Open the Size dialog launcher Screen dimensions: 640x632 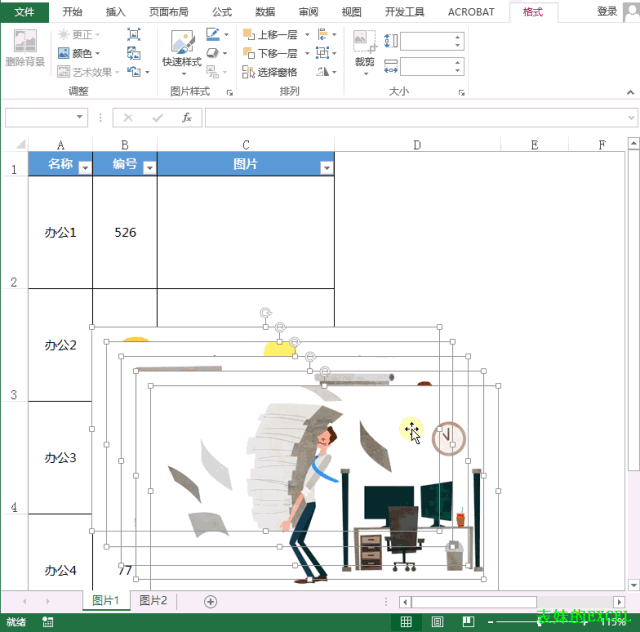point(461,93)
